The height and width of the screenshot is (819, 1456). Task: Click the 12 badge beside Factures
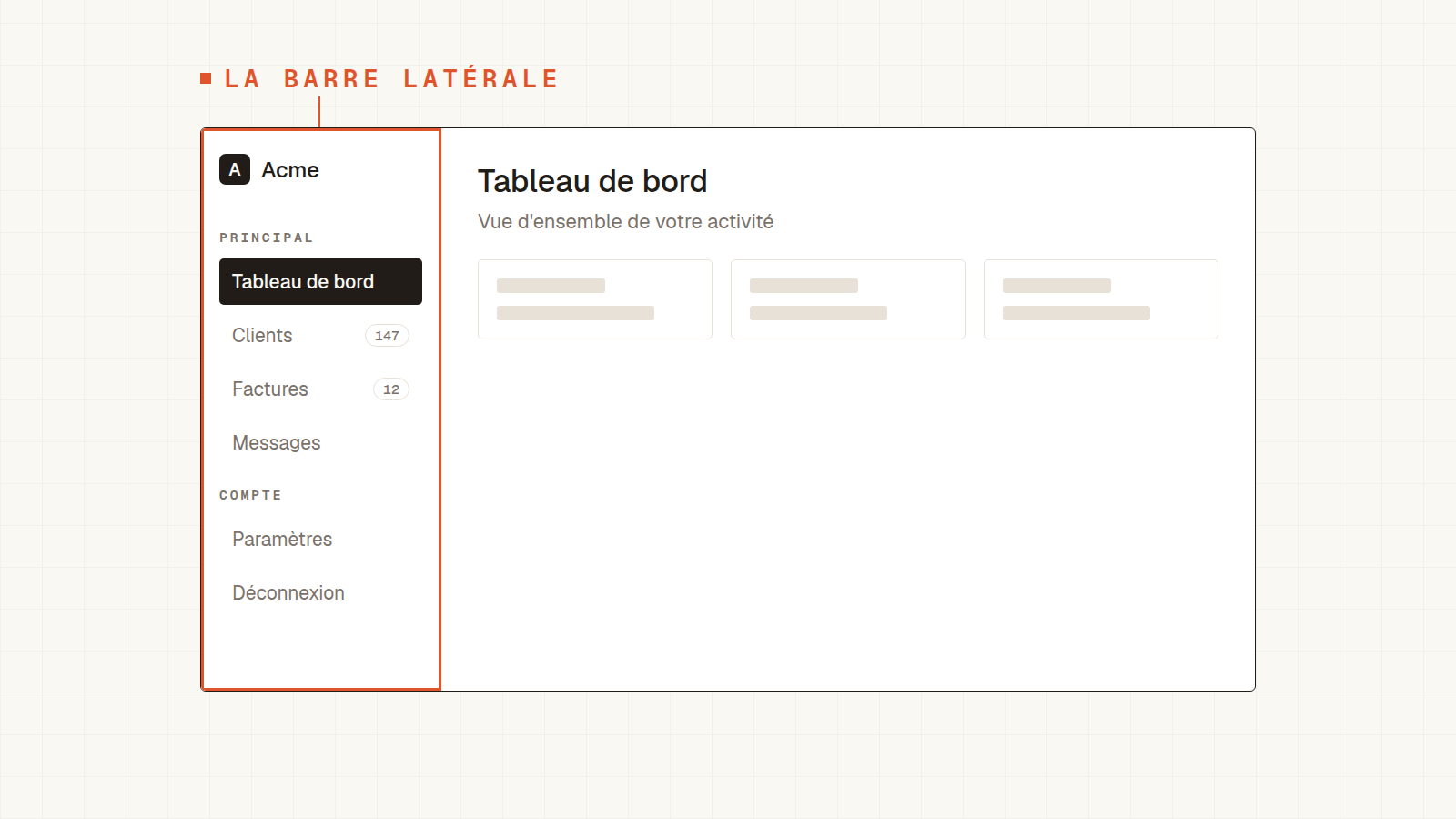(391, 389)
